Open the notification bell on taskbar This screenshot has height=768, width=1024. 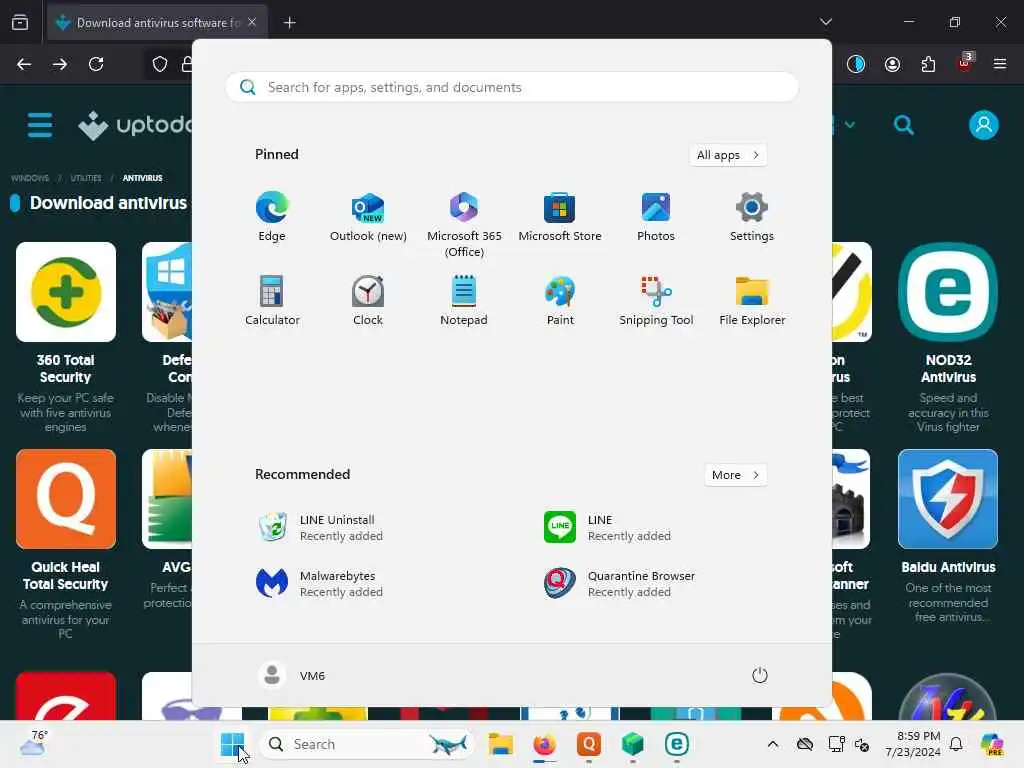956,744
